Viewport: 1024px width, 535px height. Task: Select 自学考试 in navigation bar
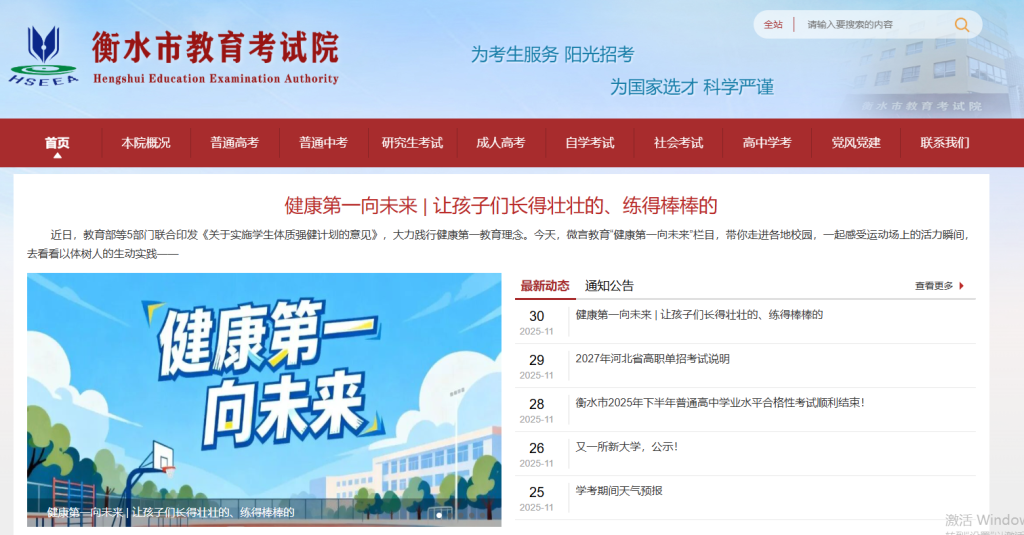[589, 142]
